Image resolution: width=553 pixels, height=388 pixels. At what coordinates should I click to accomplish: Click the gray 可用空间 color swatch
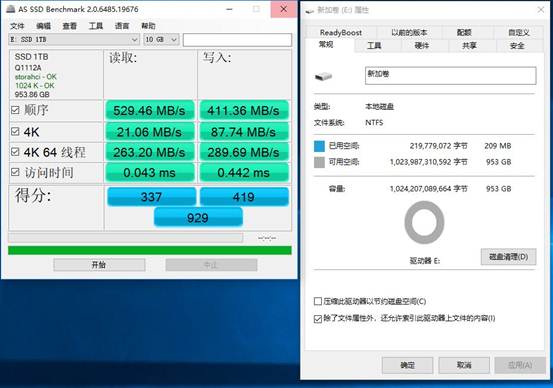(x=319, y=162)
